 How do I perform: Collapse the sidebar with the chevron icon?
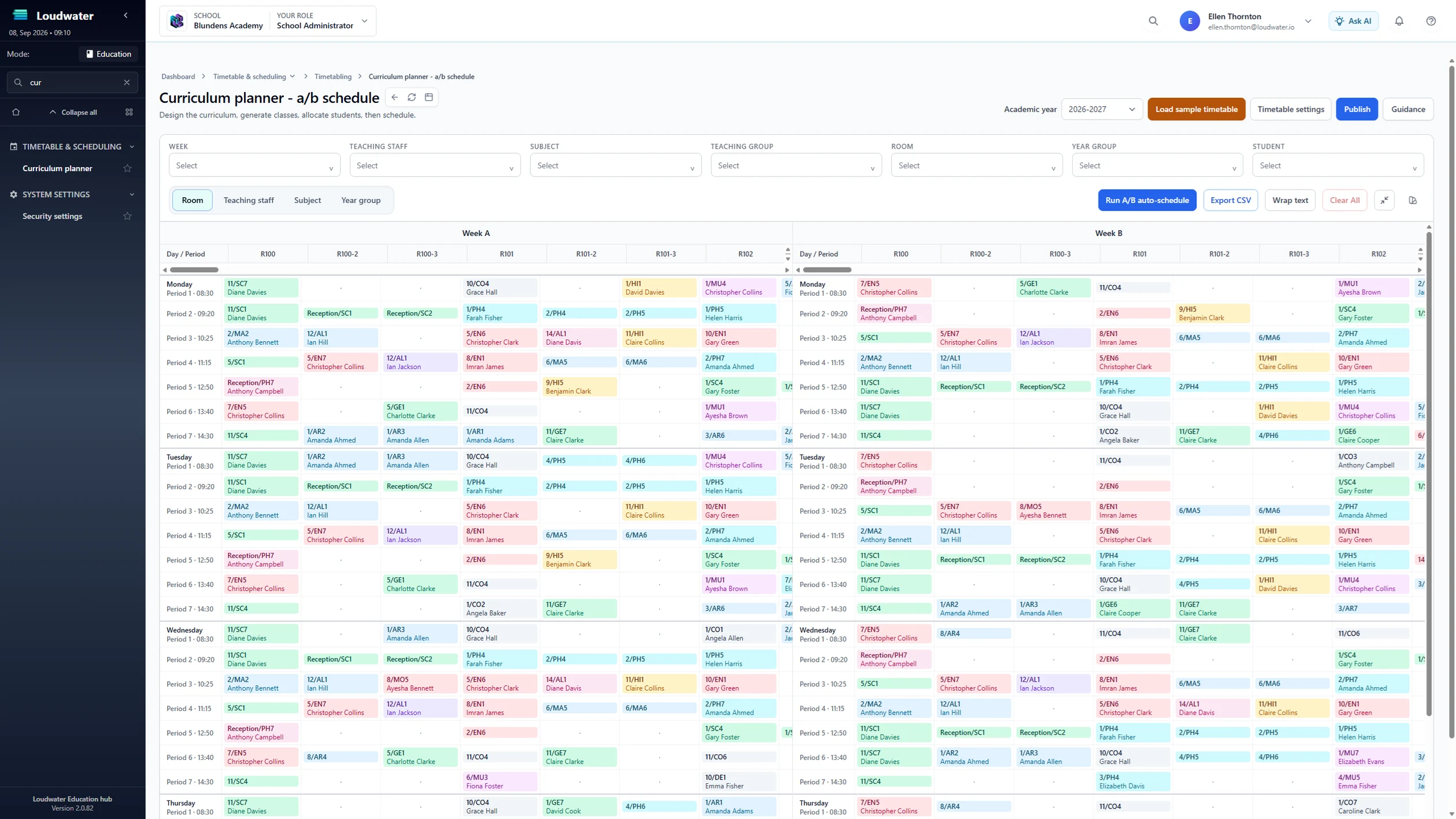tap(125, 16)
